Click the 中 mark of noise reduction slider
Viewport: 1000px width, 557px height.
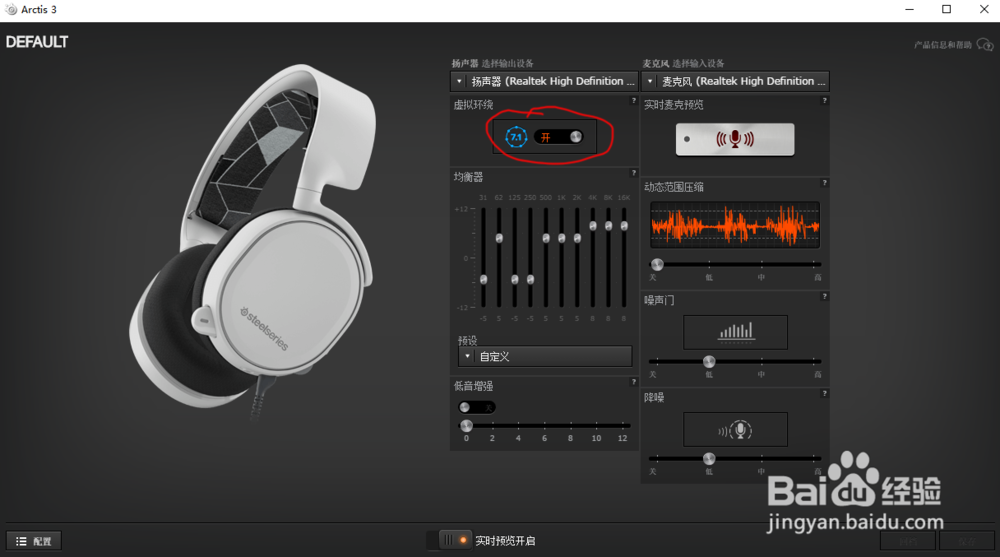point(761,472)
